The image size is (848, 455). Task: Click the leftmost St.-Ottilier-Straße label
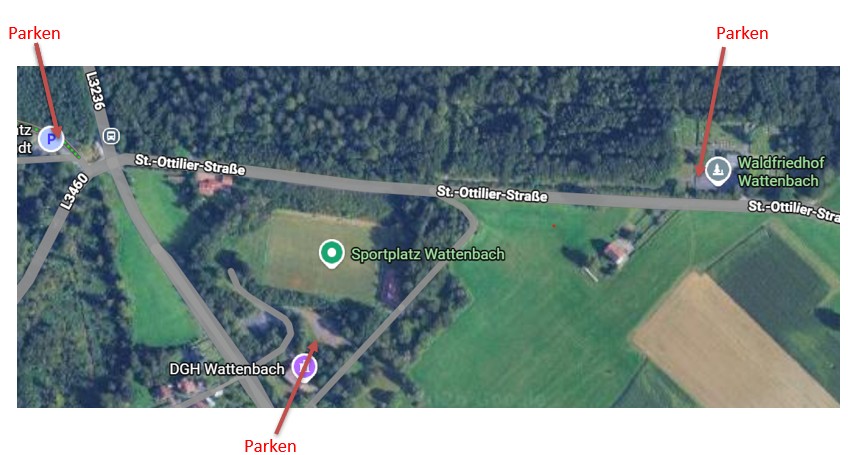[190, 164]
